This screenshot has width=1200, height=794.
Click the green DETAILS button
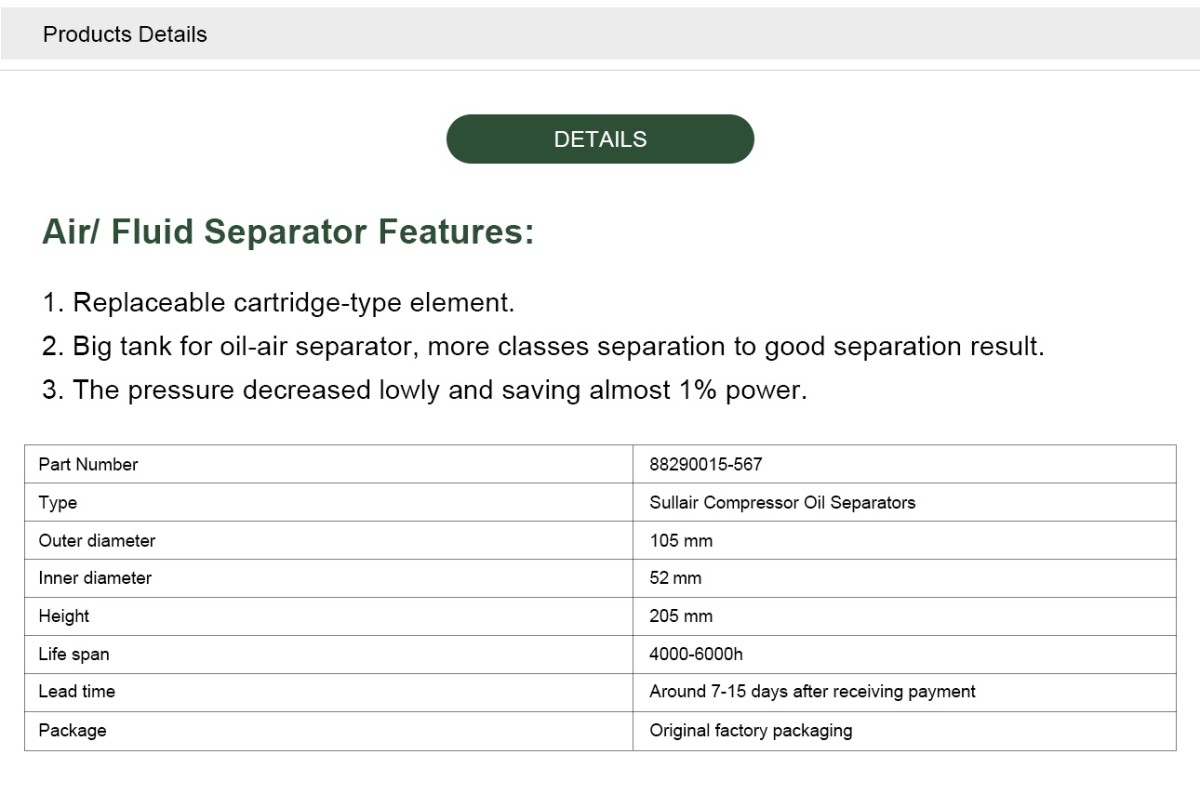(600, 139)
